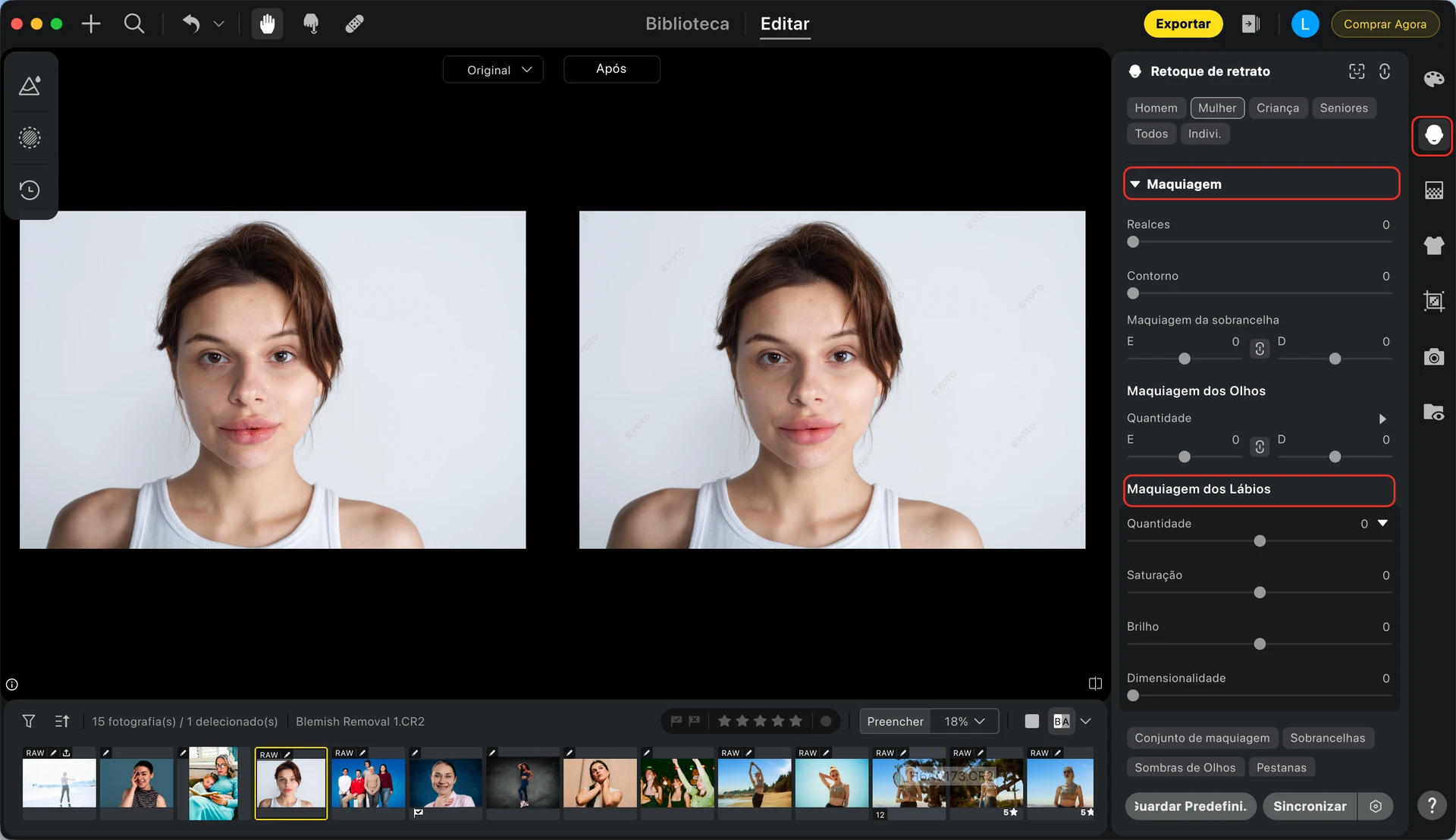Toggle link for eyebrow makeup E/D values
Screen dimensions: 1456x840
coord(1260,349)
